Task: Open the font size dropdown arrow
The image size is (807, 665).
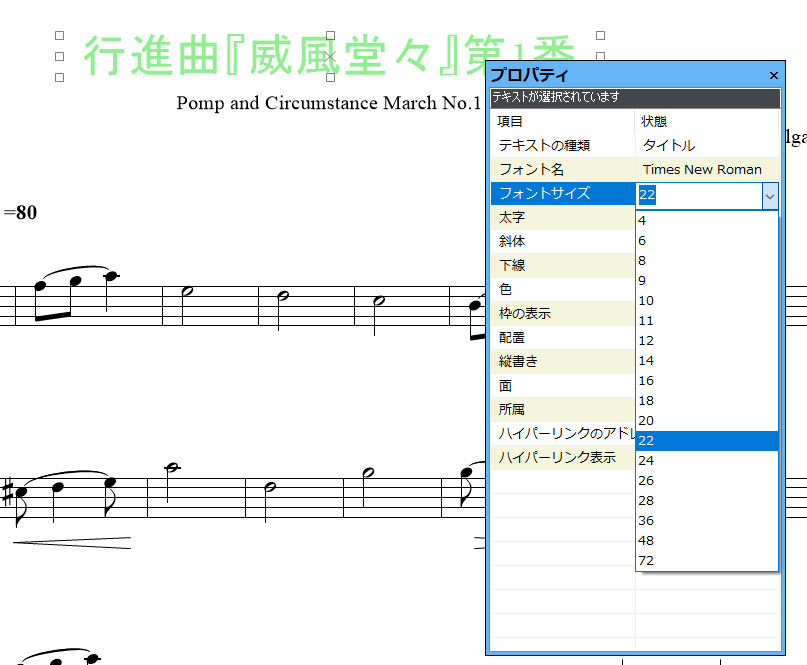Action: click(770, 196)
